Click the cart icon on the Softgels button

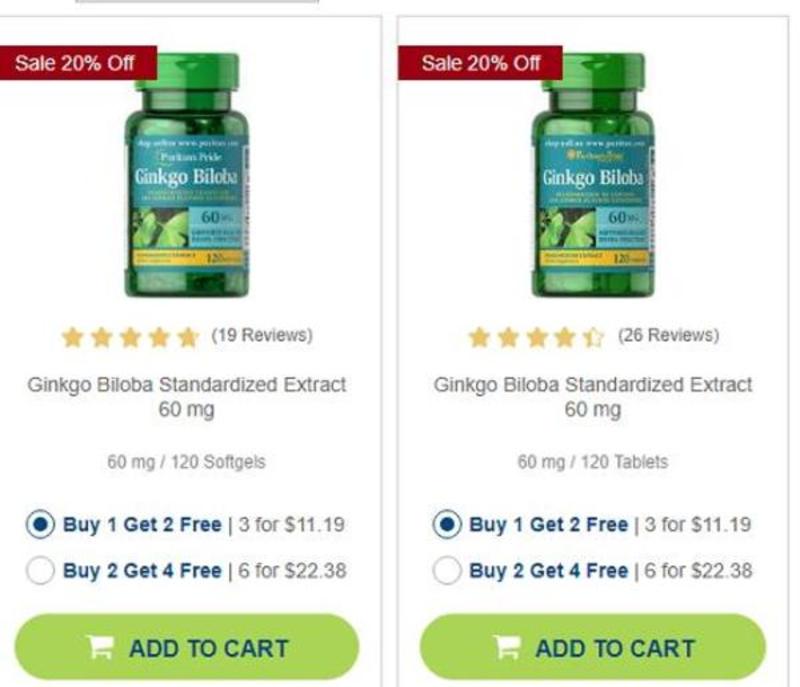(99, 647)
